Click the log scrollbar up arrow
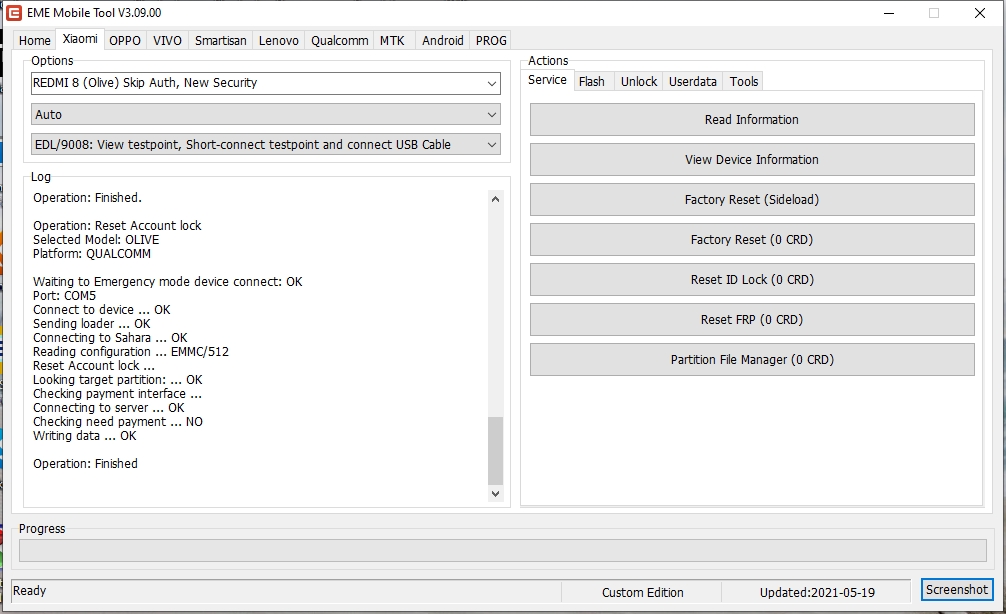 (495, 199)
